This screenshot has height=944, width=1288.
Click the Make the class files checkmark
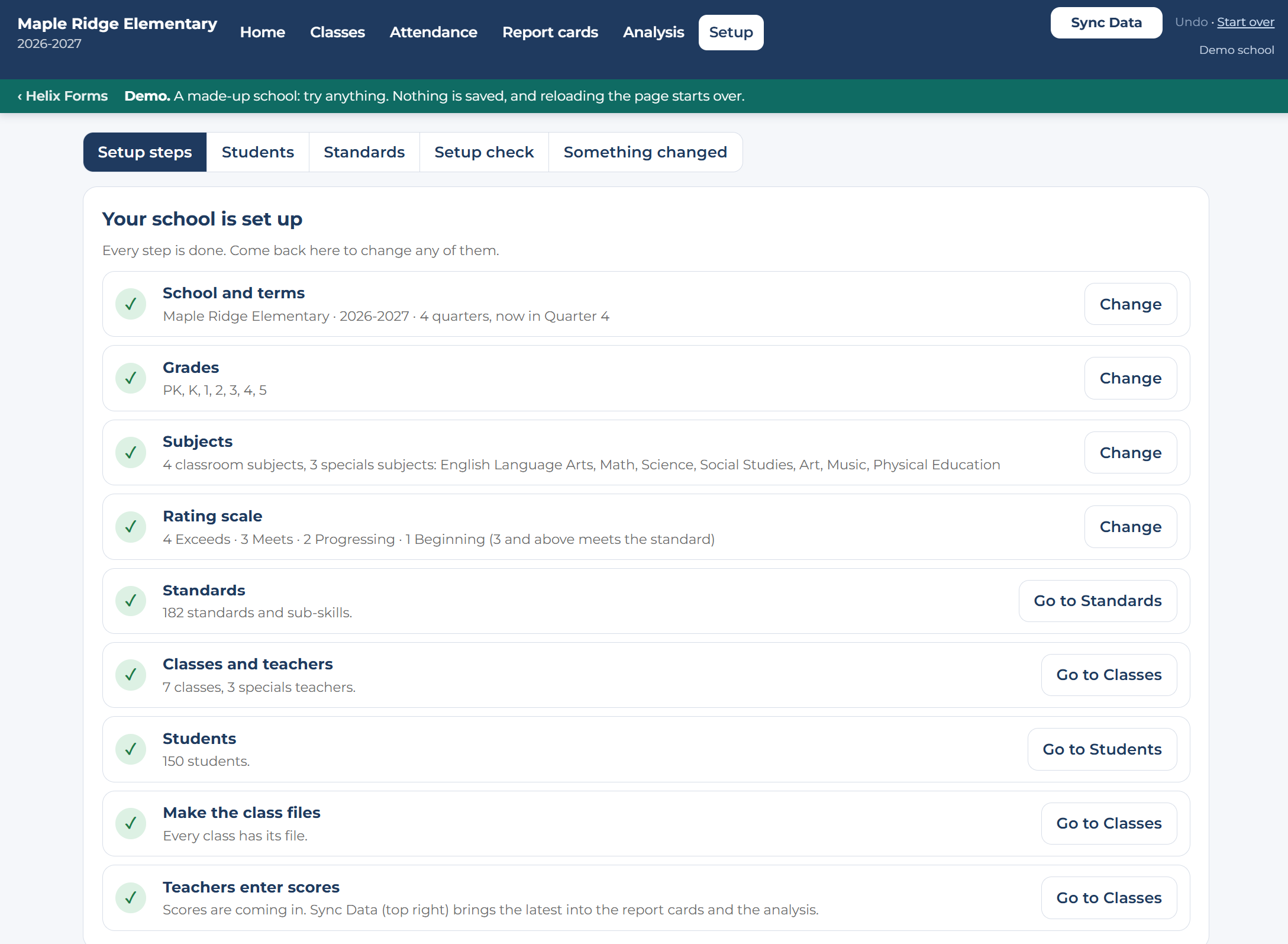click(x=131, y=823)
